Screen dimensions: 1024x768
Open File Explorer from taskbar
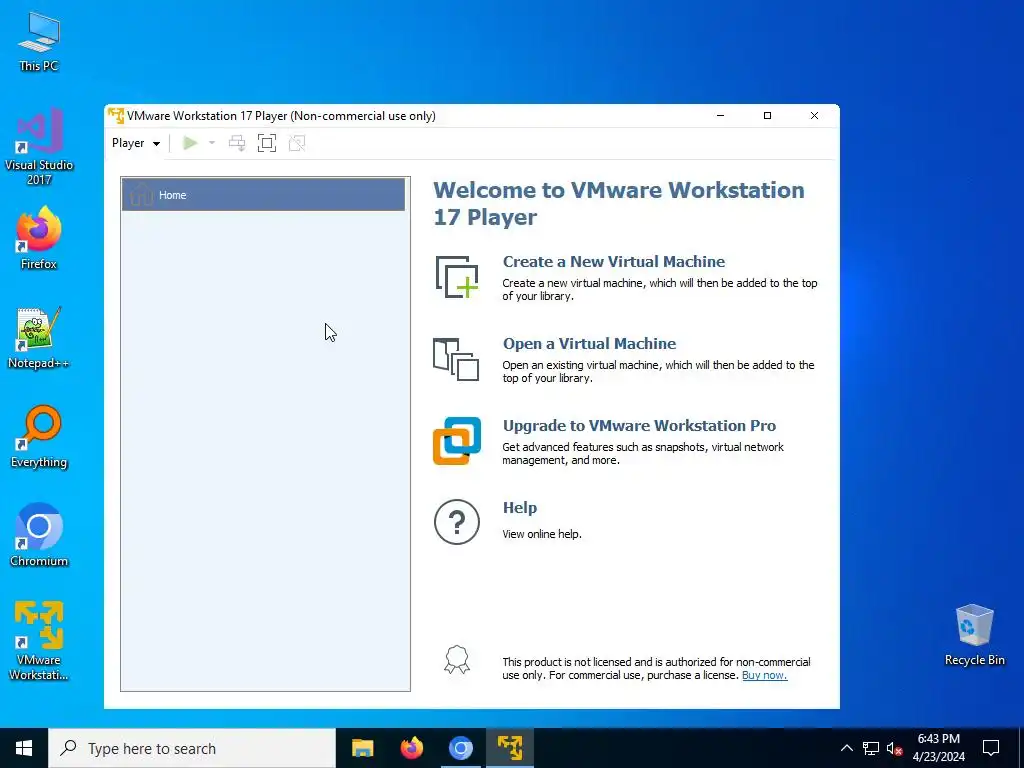tap(362, 748)
